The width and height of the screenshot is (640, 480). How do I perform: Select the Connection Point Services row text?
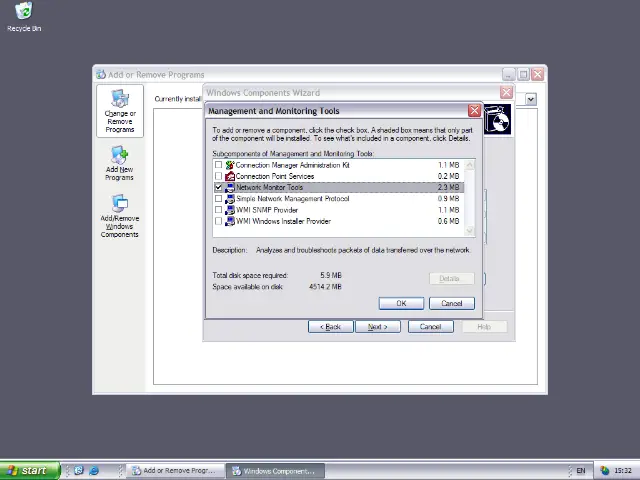[x=275, y=176]
